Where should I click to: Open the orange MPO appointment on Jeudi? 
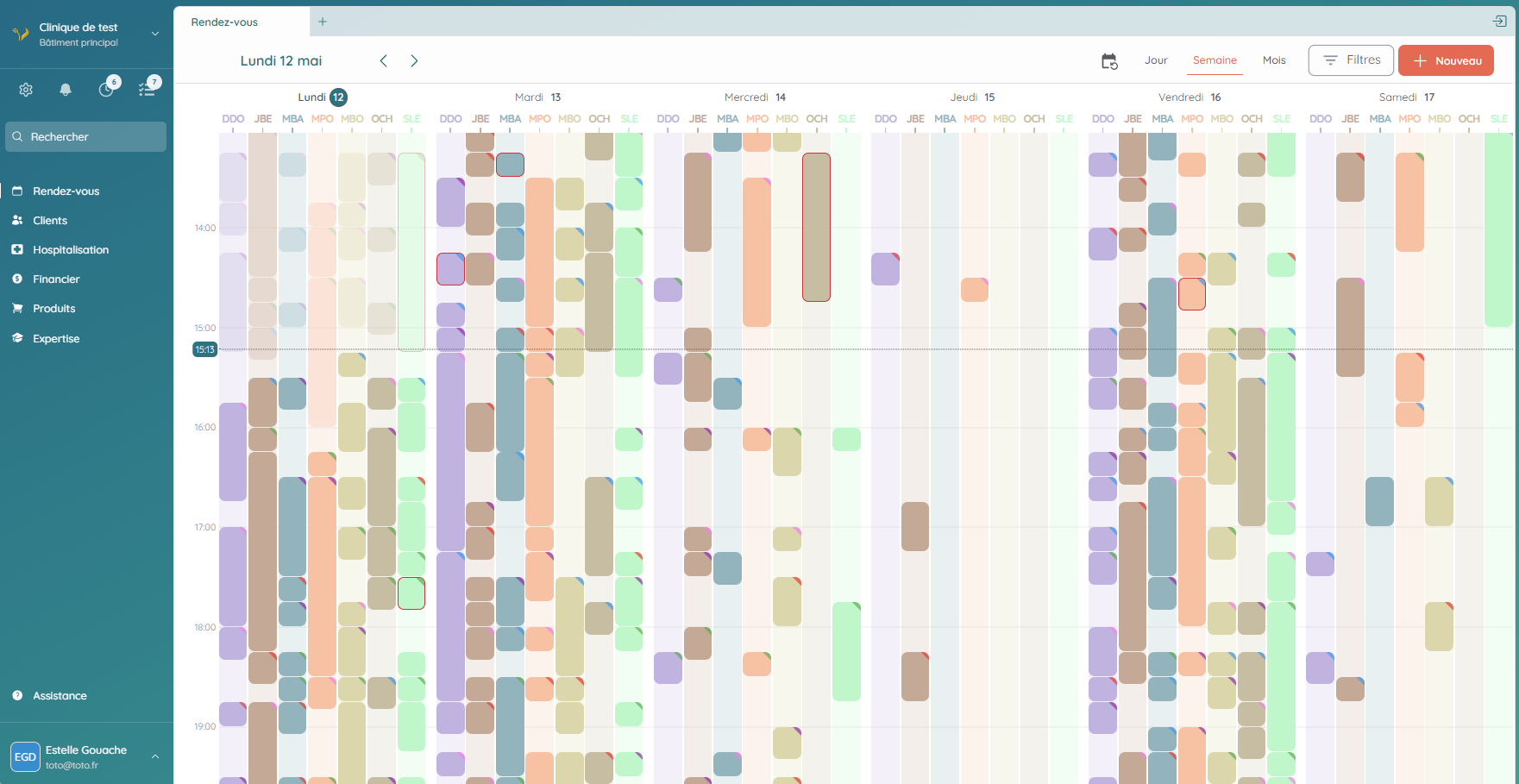coord(975,290)
